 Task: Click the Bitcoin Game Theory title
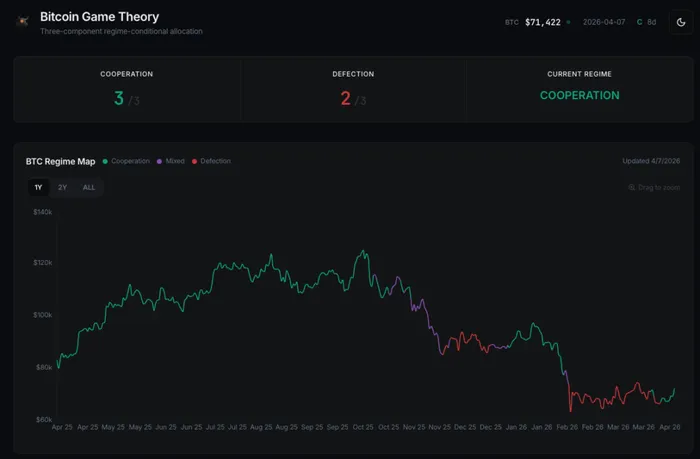coord(99,17)
